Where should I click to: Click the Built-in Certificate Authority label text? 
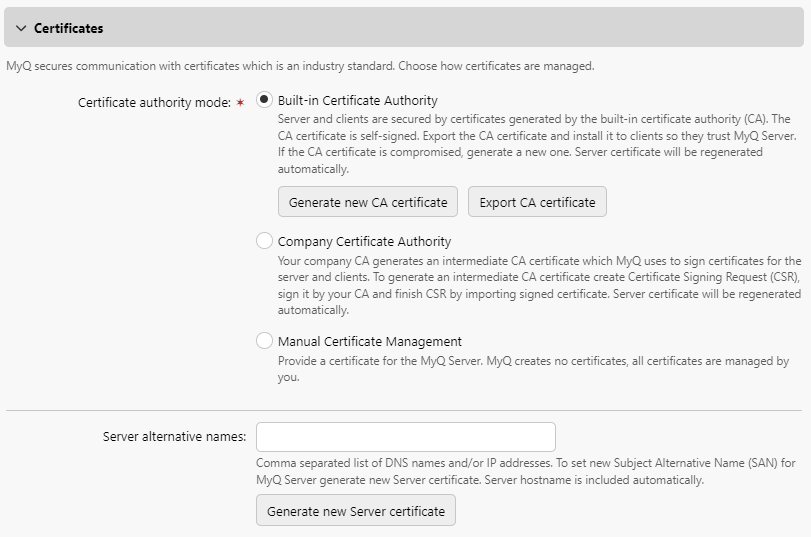pos(357,101)
